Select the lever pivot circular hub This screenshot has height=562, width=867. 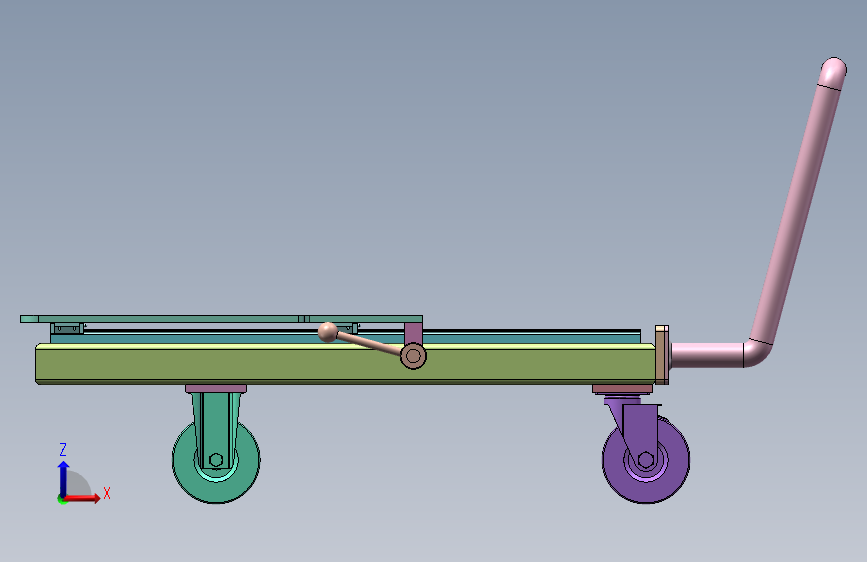point(413,356)
